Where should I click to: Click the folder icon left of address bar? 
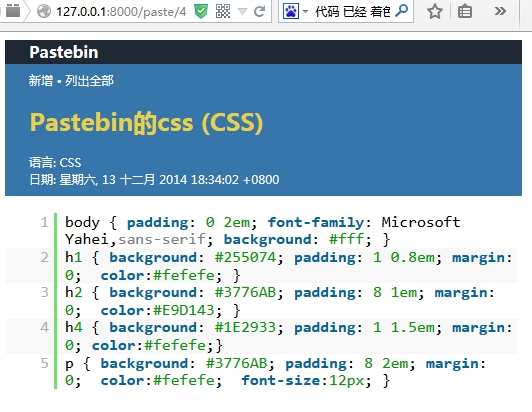[x=13, y=11]
